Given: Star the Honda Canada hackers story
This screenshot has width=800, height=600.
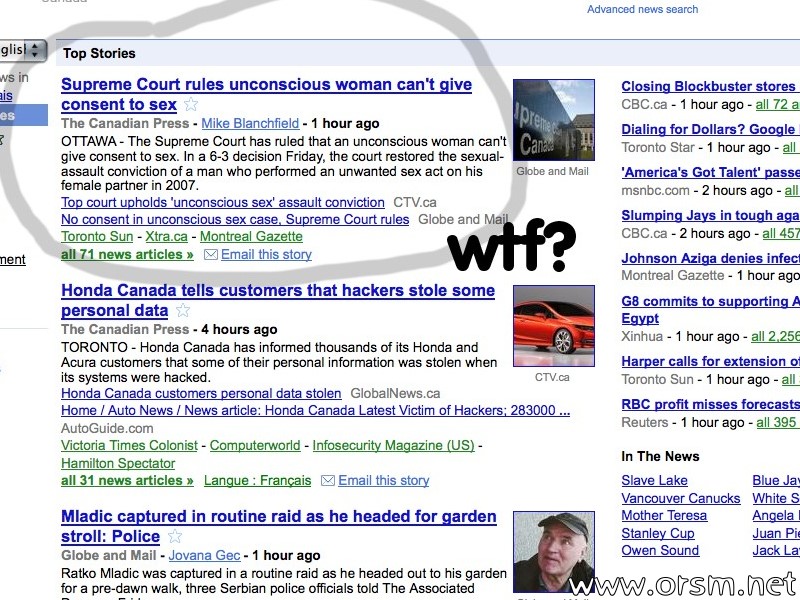Looking at the screenshot, I should tap(183, 310).
